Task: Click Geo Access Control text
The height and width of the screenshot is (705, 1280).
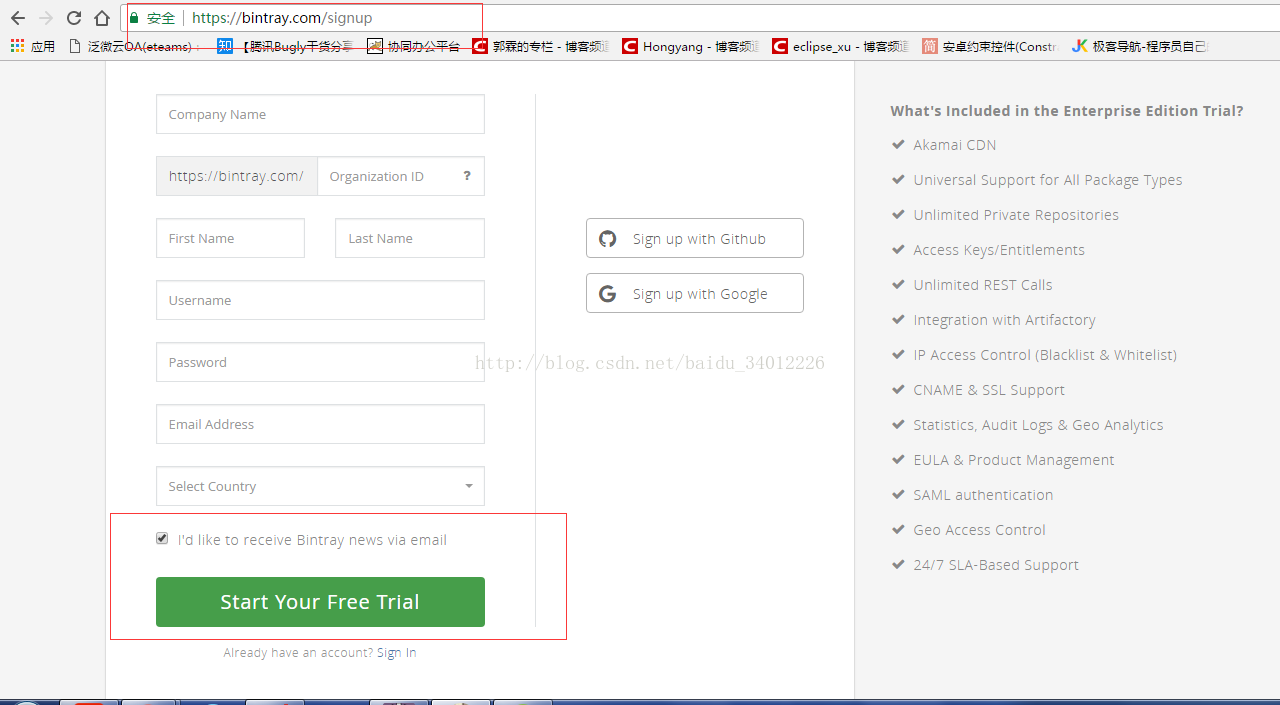Action: (979, 530)
